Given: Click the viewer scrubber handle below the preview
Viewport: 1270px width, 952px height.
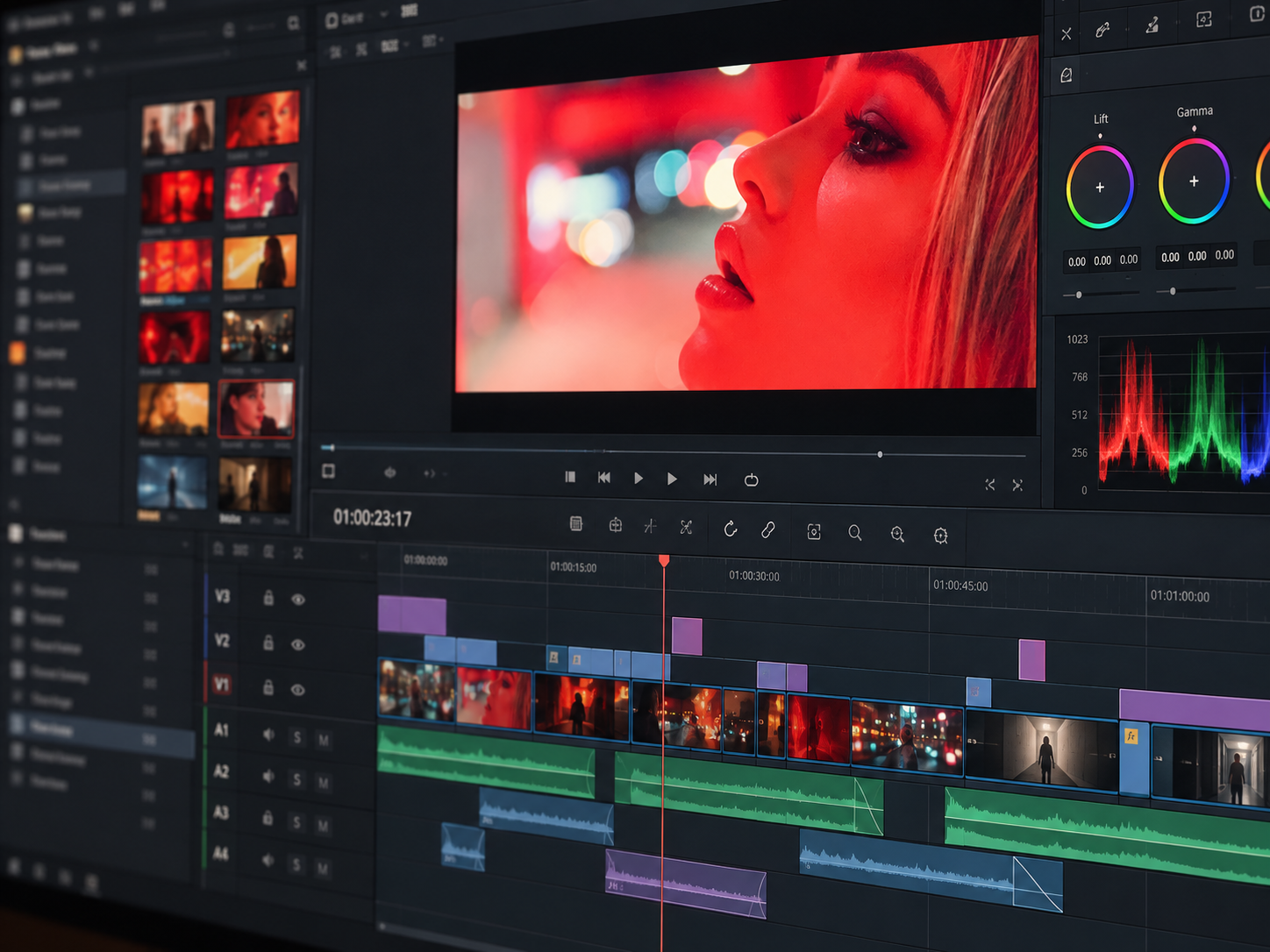Looking at the screenshot, I should pos(880,454).
